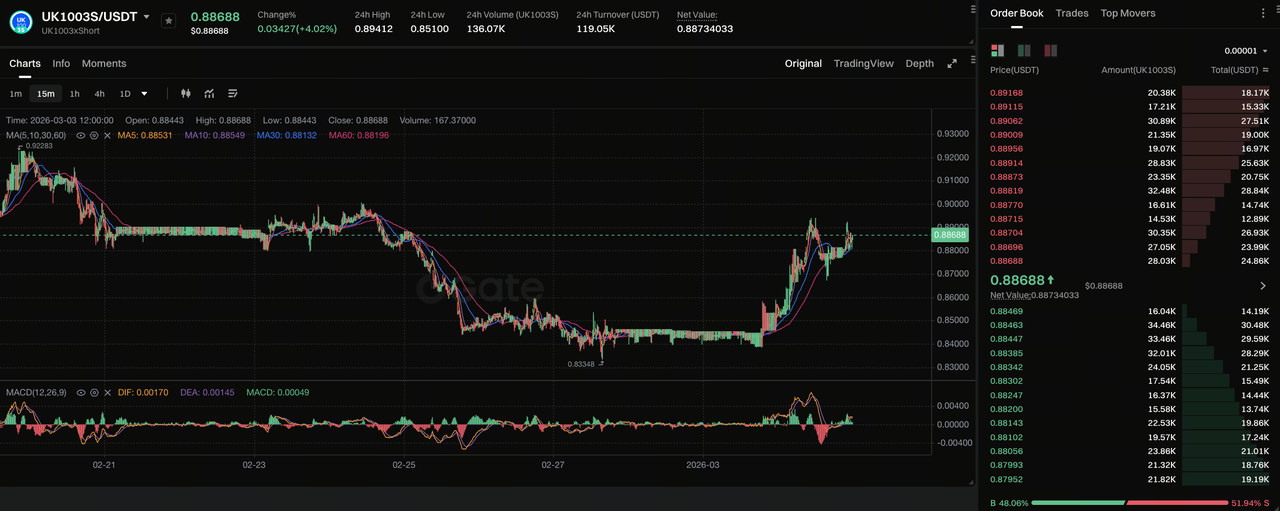Viewport: 1280px width, 511px height.
Task: Click the Net Value link
Action: pos(697,15)
